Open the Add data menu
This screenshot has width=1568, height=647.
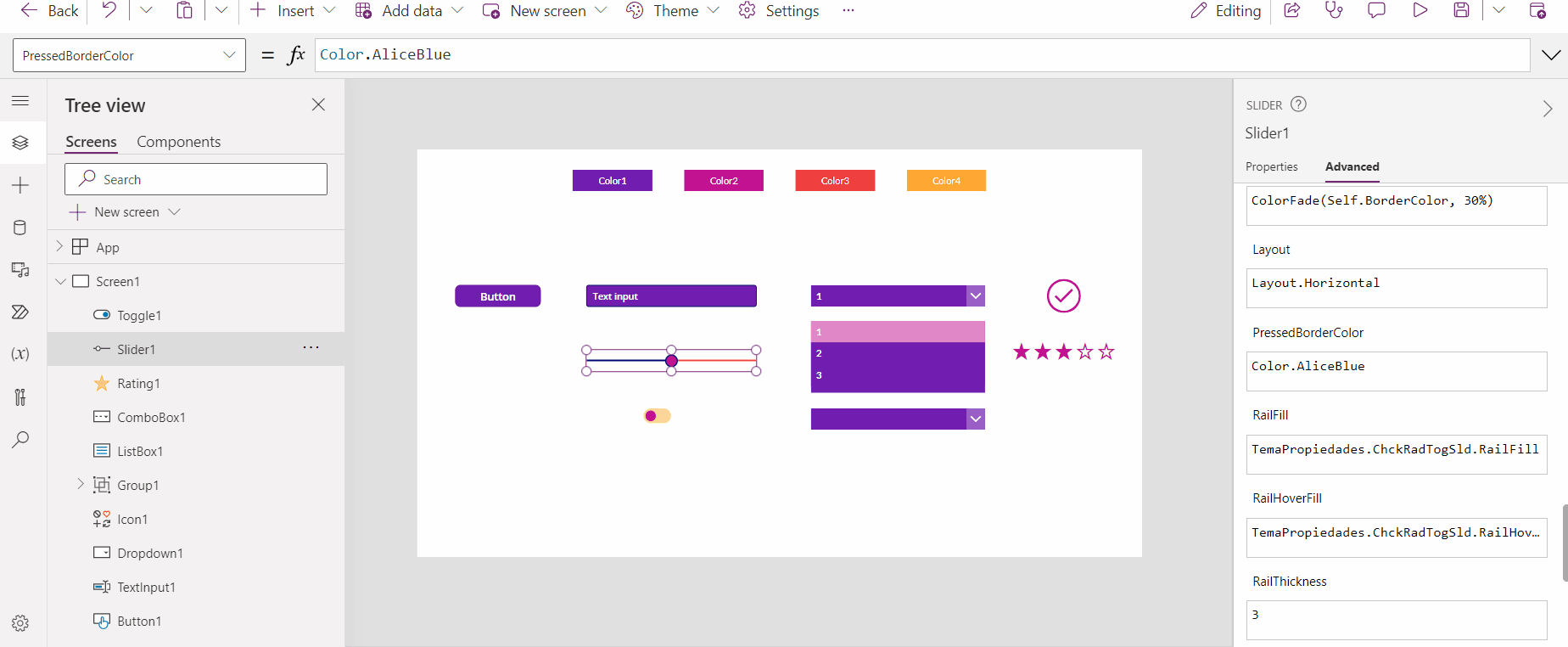409,10
